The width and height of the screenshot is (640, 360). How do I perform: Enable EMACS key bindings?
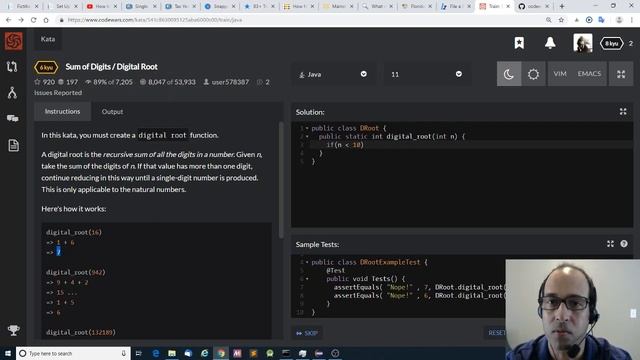coord(589,74)
